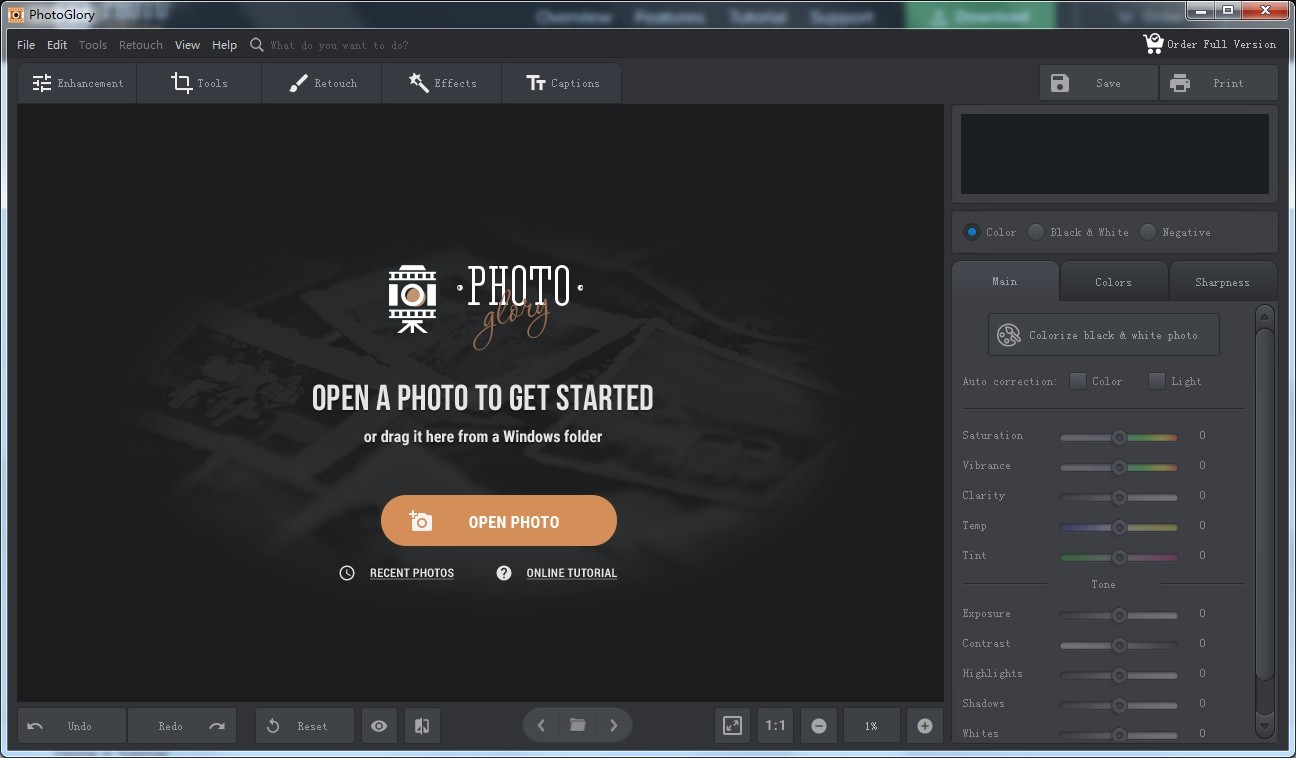The image size is (1296, 758).
Task: Switch to the Sharpness tab
Action: (1222, 282)
